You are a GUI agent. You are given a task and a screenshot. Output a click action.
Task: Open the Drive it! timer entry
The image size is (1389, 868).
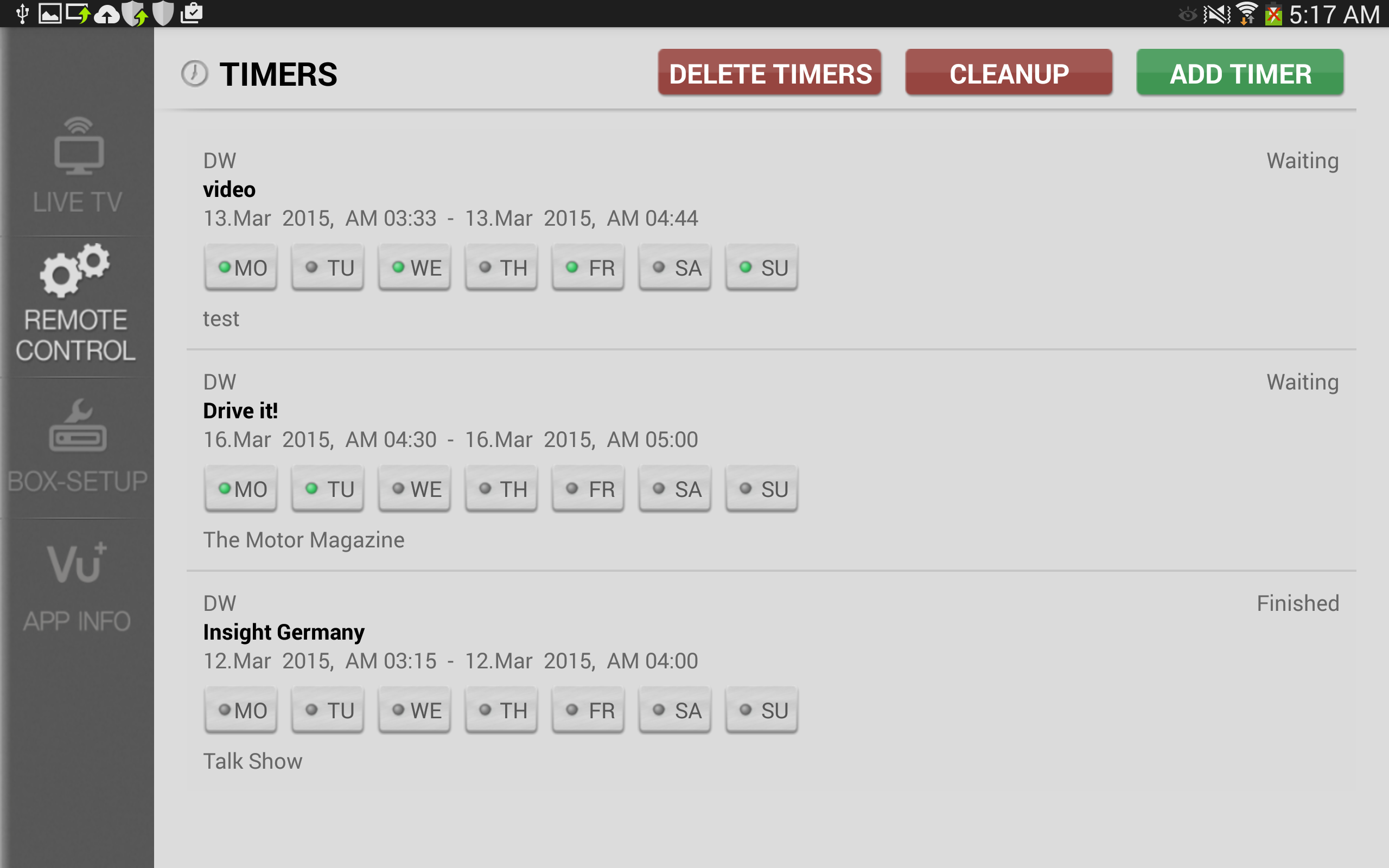(x=240, y=411)
